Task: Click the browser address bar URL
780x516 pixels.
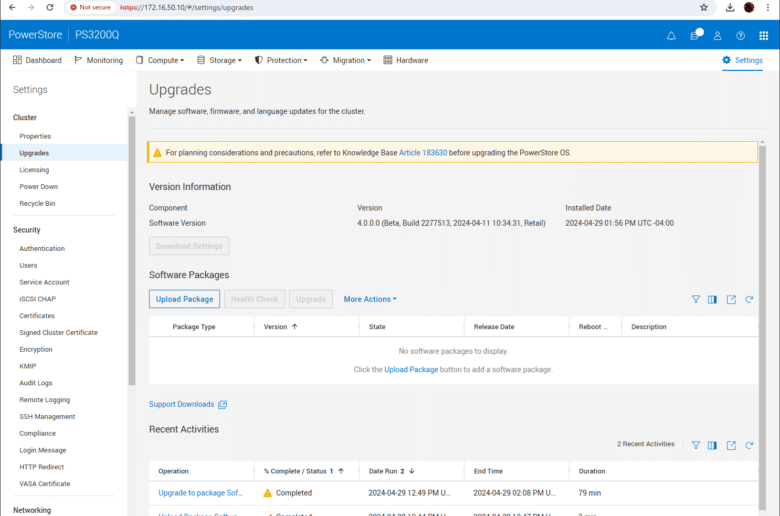Action: [187, 7]
